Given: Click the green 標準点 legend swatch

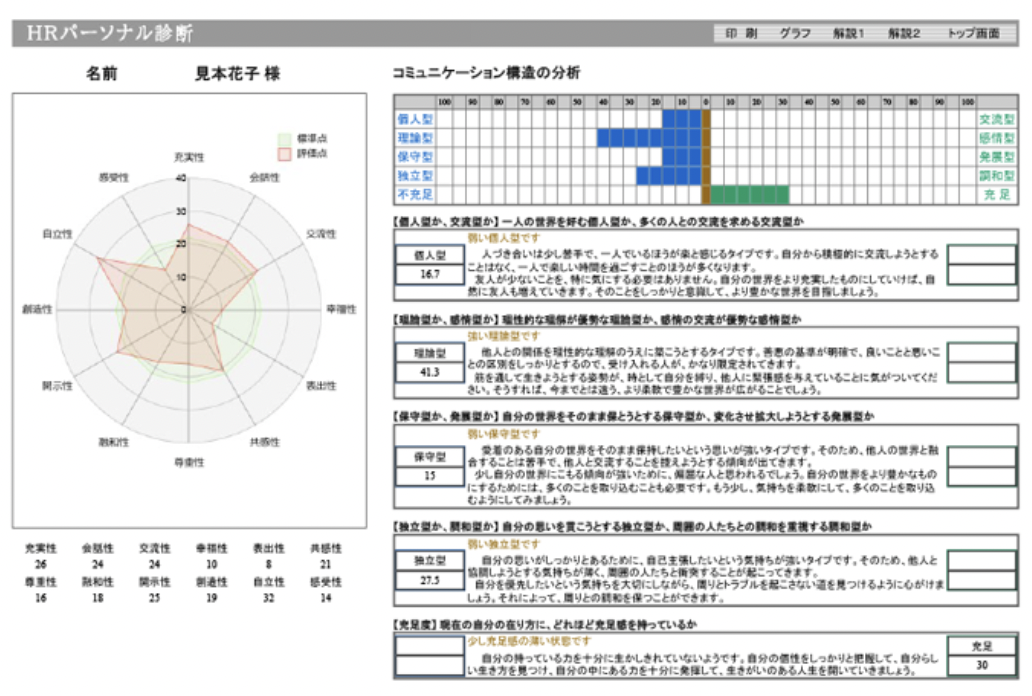Looking at the screenshot, I should [x=284, y=139].
